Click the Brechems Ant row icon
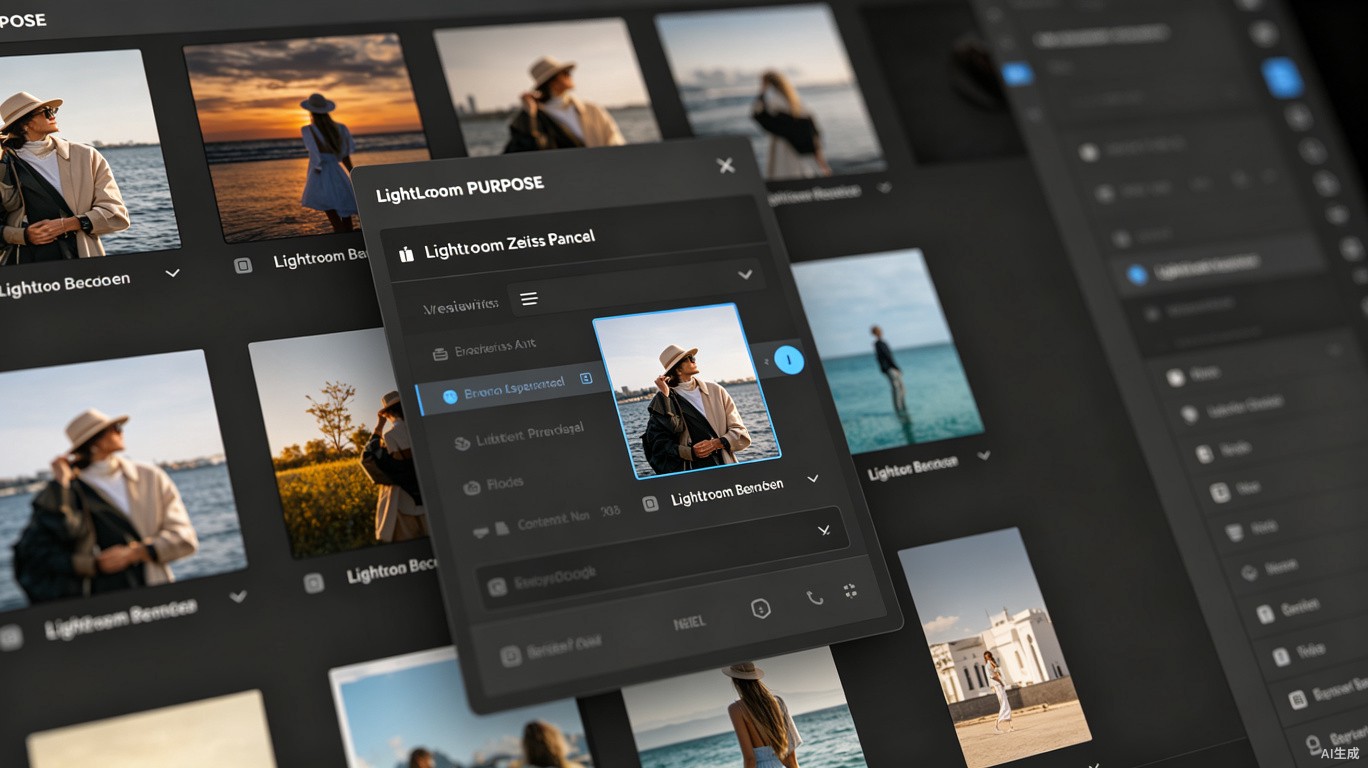The height and width of the screenshot is (768, 1368). [439, 353]
